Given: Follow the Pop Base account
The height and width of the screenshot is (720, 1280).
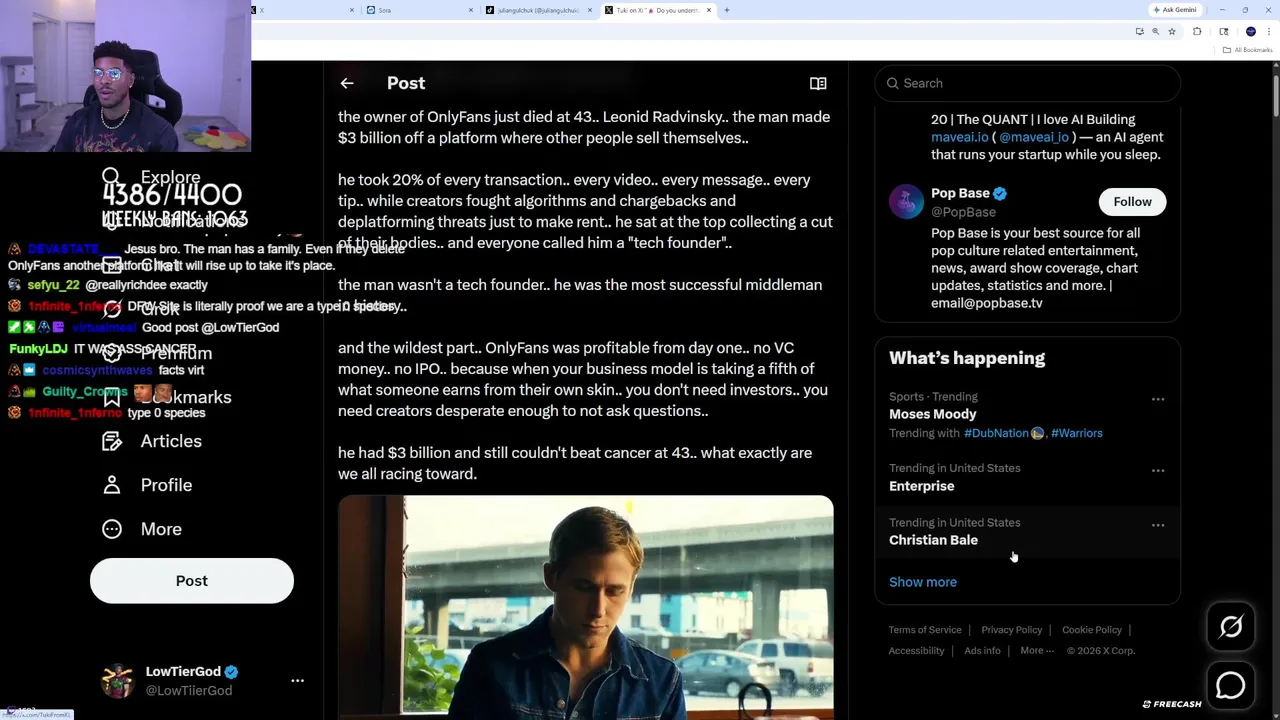Looking at the screenshot, I should point(1132,202).
